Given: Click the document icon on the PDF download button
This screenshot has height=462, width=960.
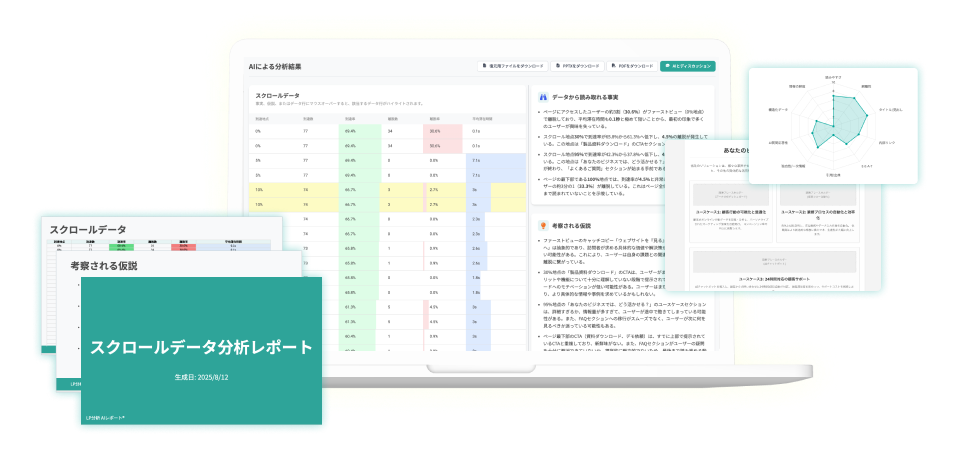Looking at the screenshot, I should 615,66.
